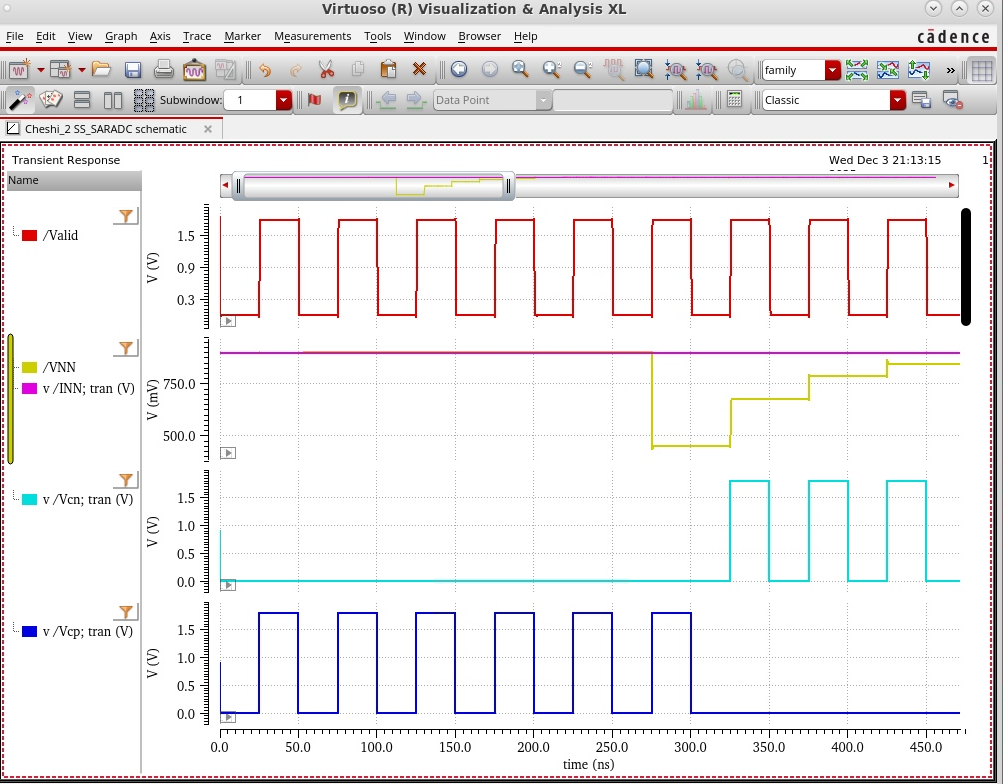The width and height of the screenshot is (1003, 784).
Task: Expand the Vcp strip play arrow
Action: click(228, 717)
